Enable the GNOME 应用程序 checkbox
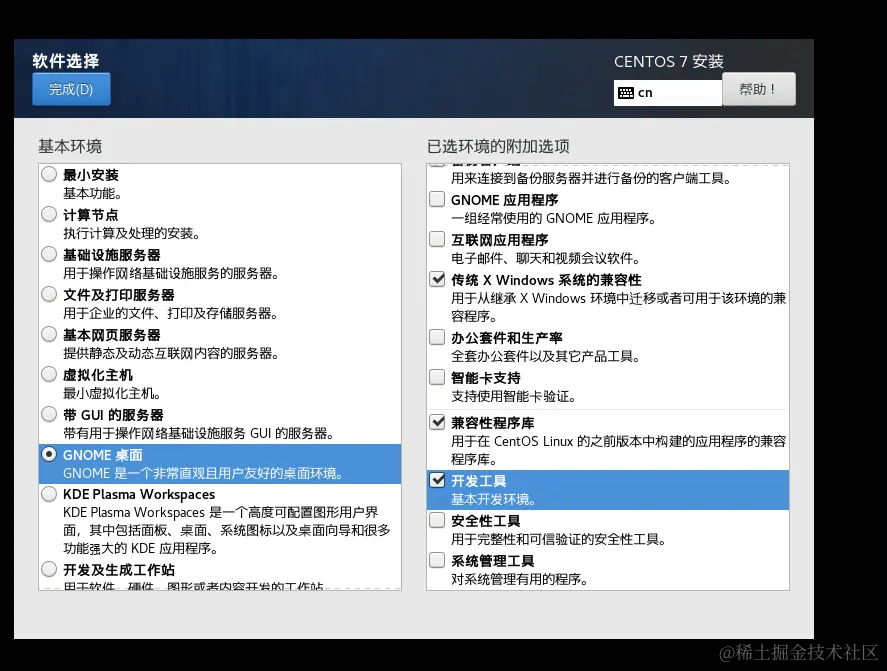 coord(437,199)
